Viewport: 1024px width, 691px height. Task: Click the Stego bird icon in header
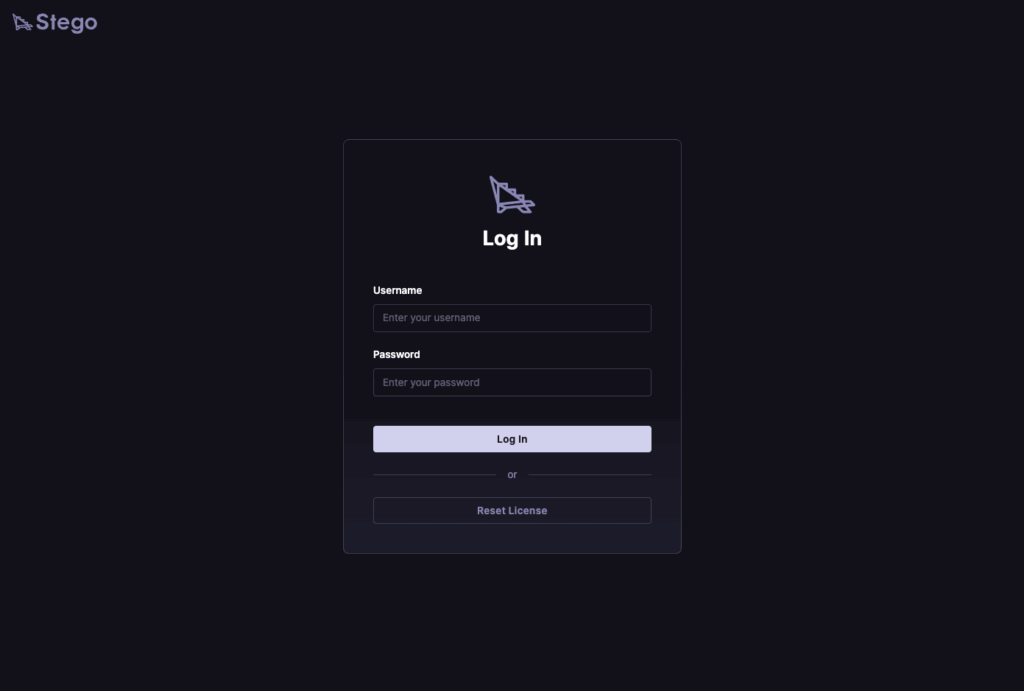(x=22, y=23)
